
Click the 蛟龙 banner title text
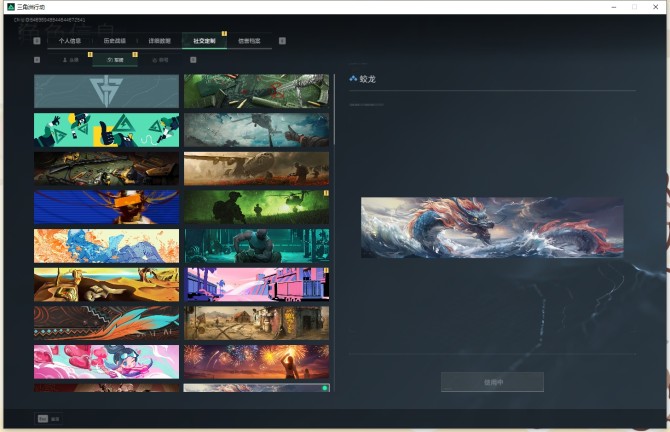(x=367, y=79)
